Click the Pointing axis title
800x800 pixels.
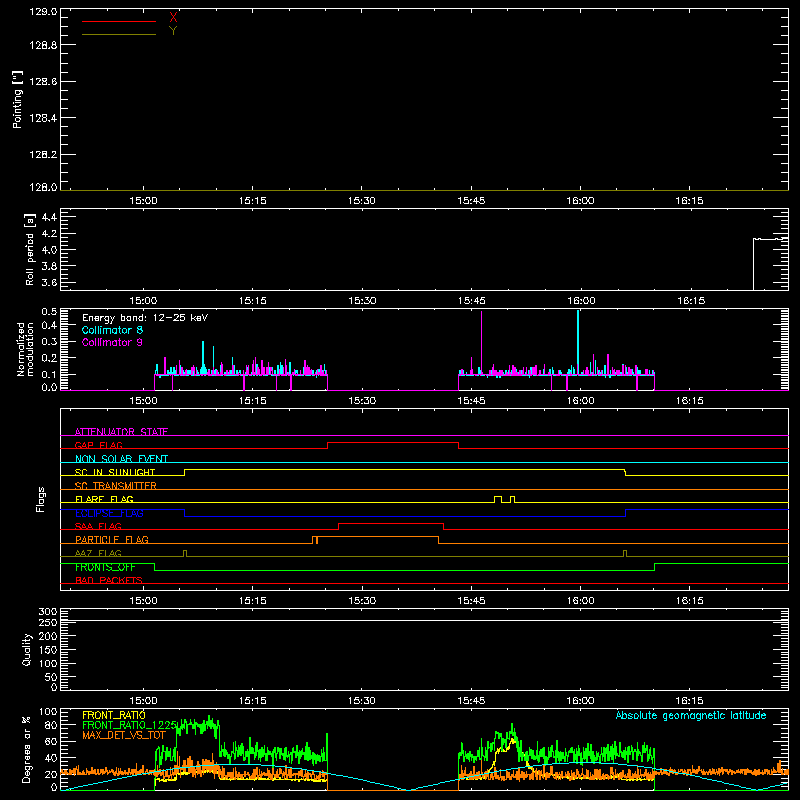[x=18, y=99]
